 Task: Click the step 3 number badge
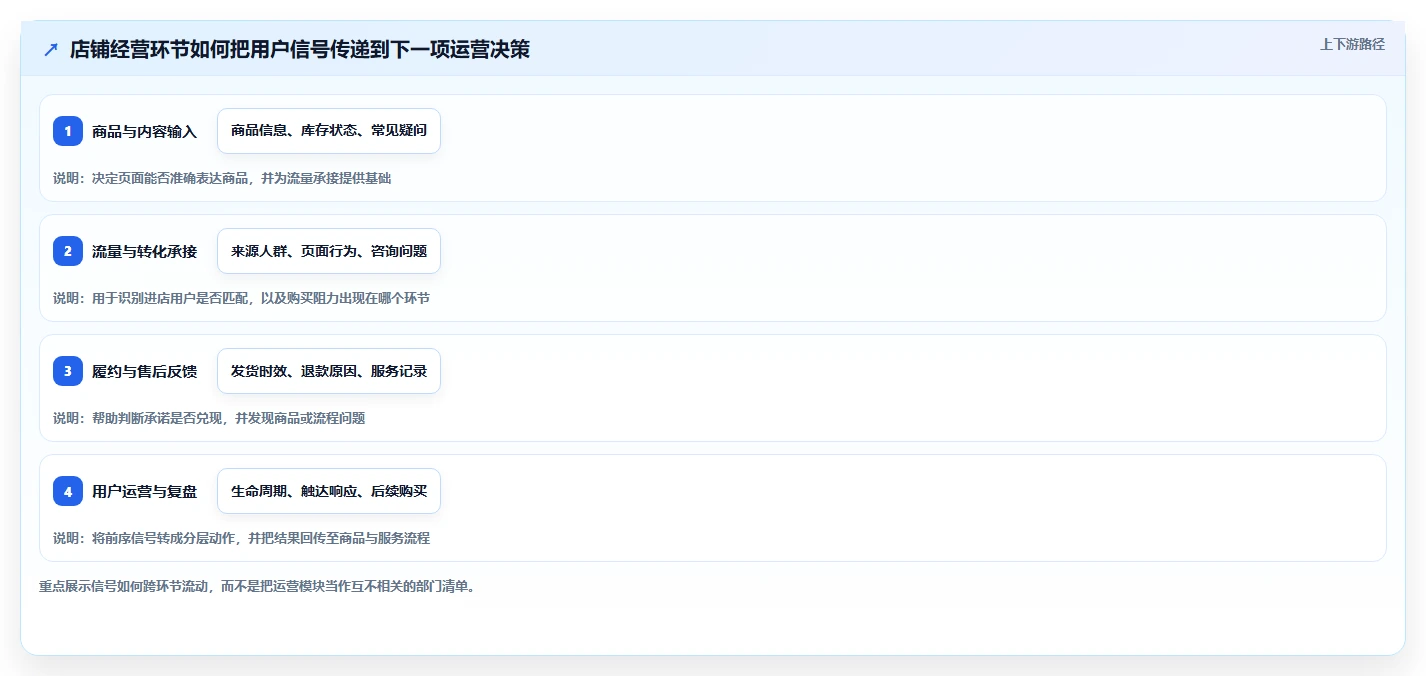tap(68, 371)
